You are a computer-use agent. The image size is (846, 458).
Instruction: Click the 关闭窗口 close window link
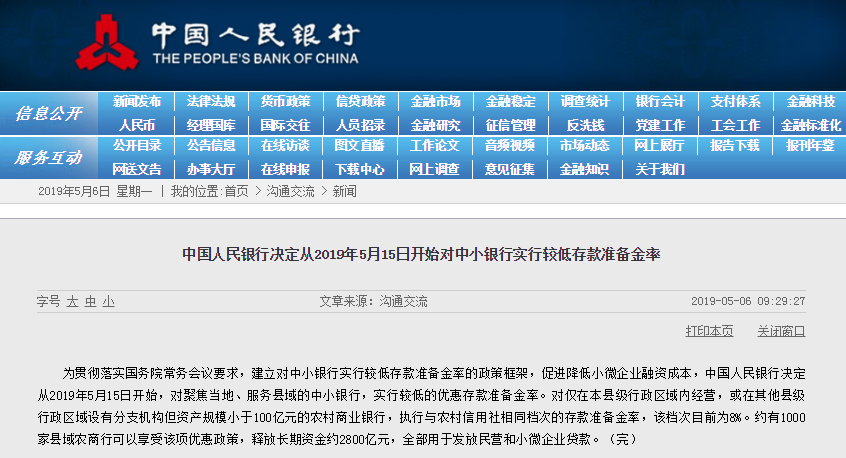tap(781, 331)
